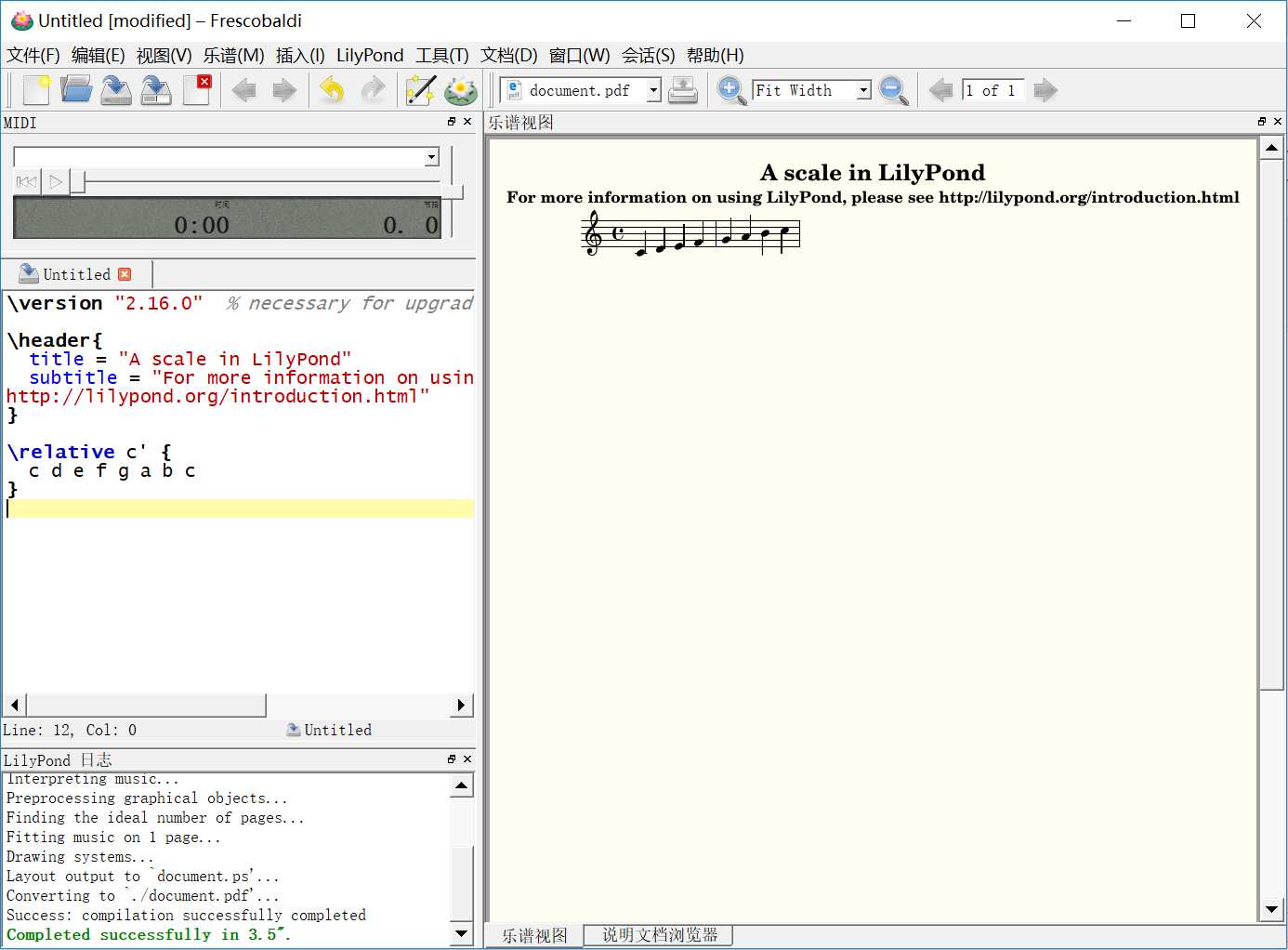This screenshot has height=950, width=1288.
Task: Click the MIDI time display 0:00
Action: coord(202,225)
